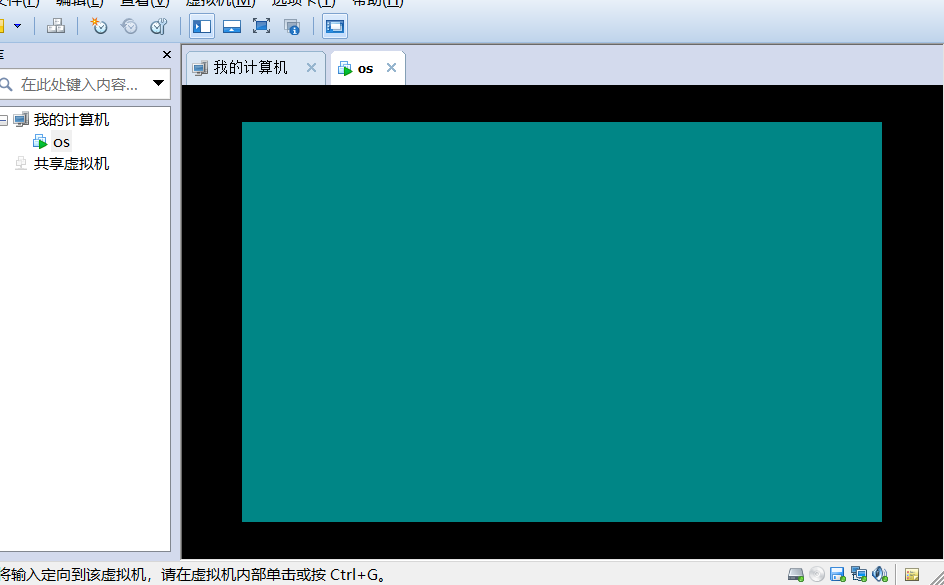
Task: Toggle the library sidebar view button
Action: 202,26
